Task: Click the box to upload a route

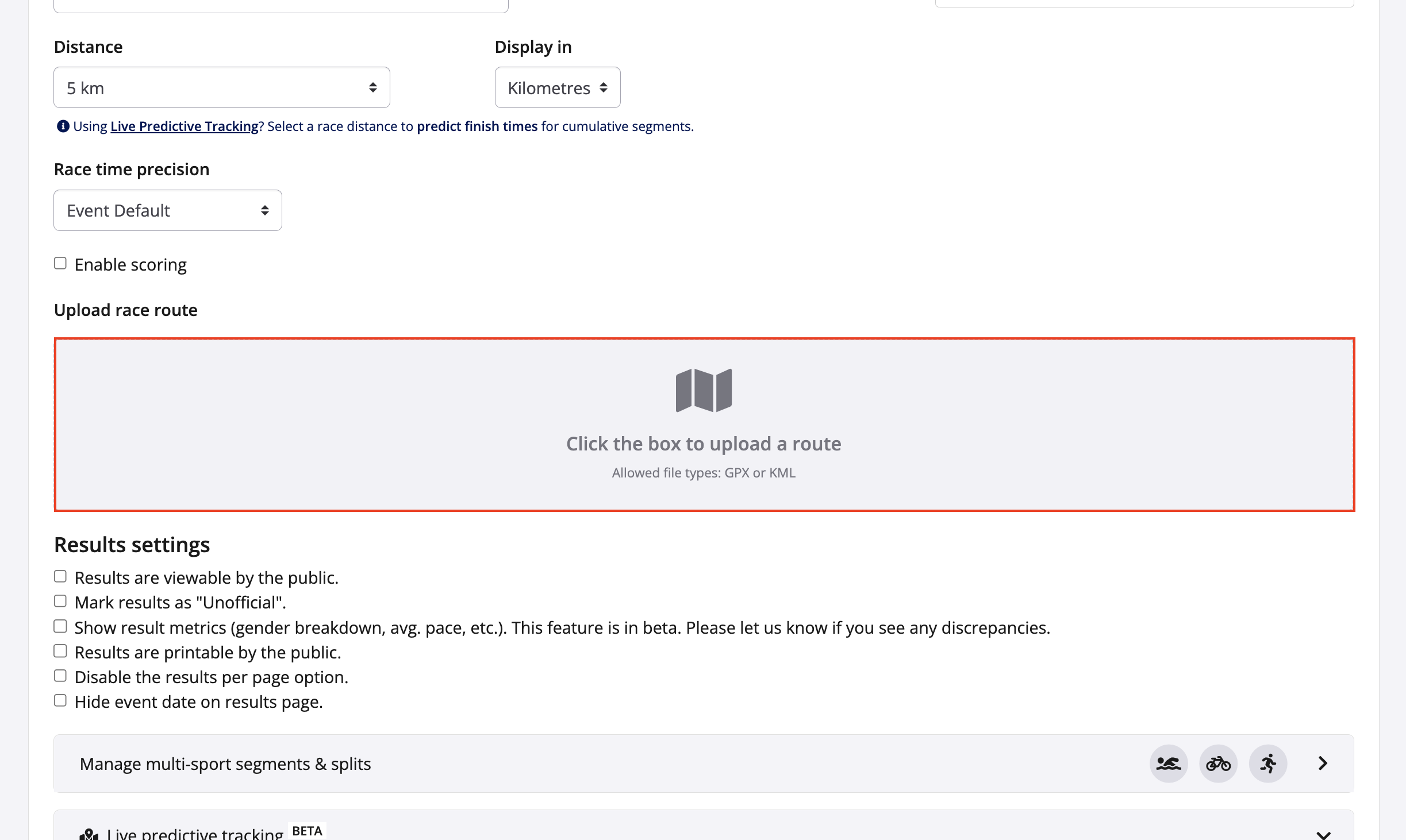Action: click(x=704, y=444)
